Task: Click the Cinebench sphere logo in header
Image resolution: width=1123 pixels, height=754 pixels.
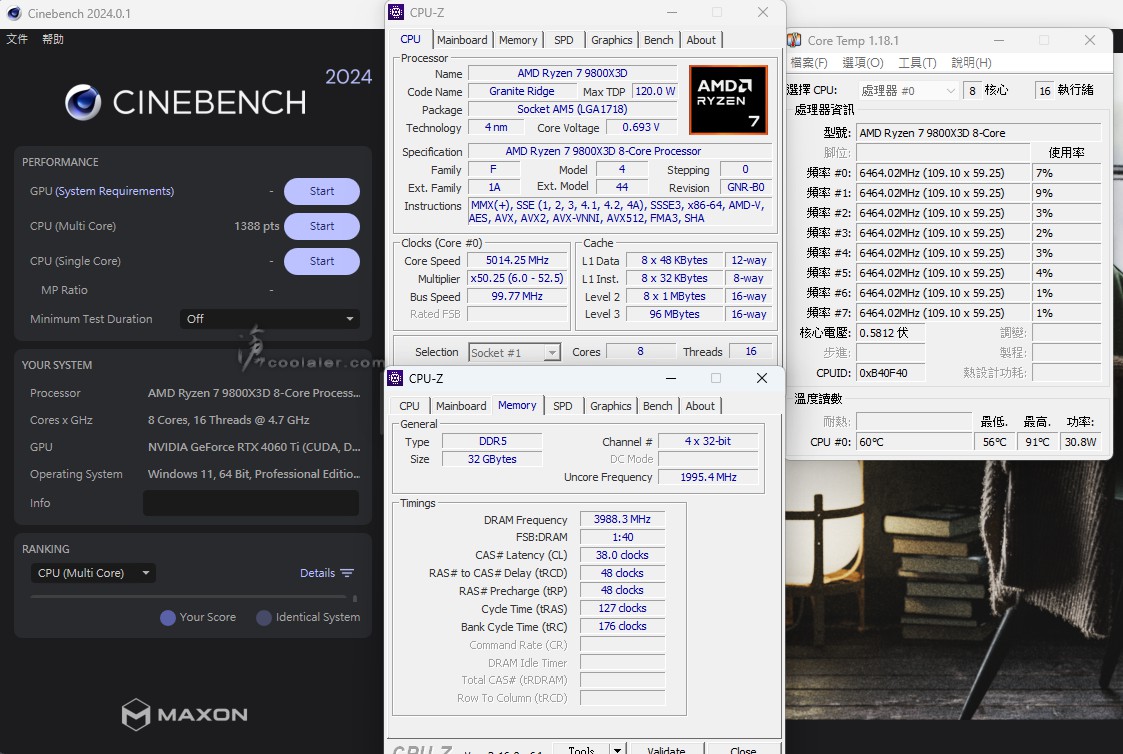Action: (83, 102)
